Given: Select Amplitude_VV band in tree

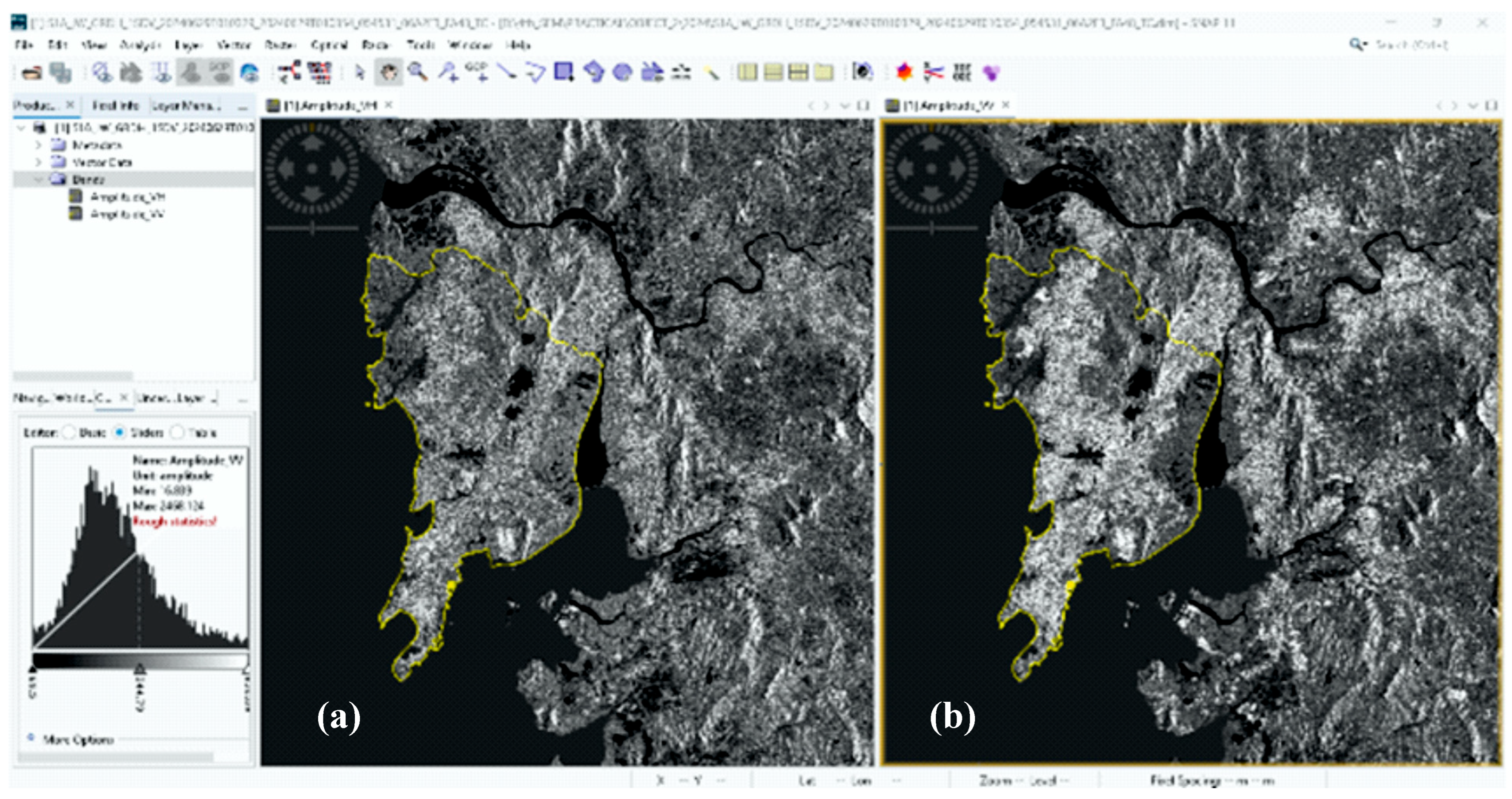Looking at the screenshot, I should [x=127, y=214].
